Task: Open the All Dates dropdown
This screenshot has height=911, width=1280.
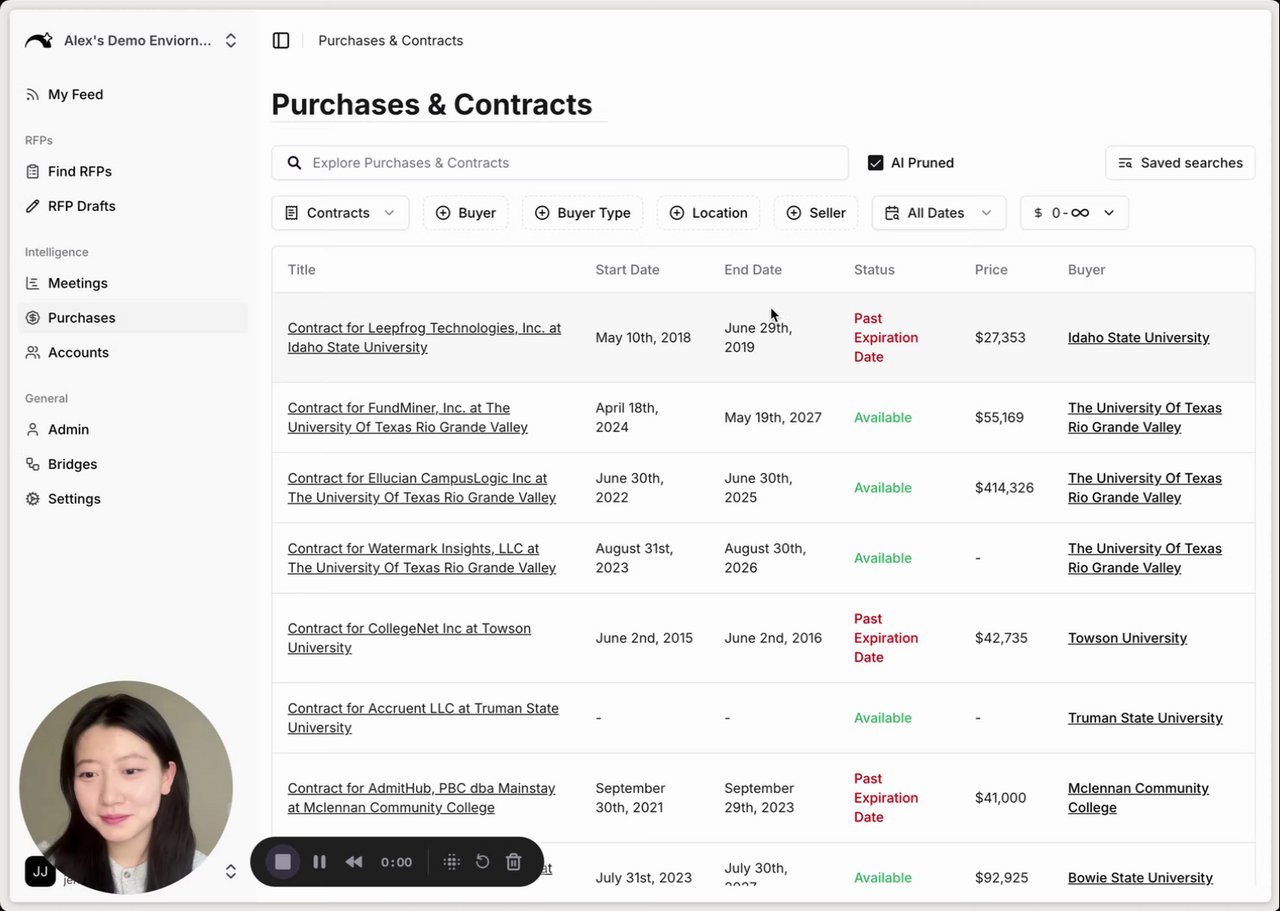Action: click(x=938, y=213)
